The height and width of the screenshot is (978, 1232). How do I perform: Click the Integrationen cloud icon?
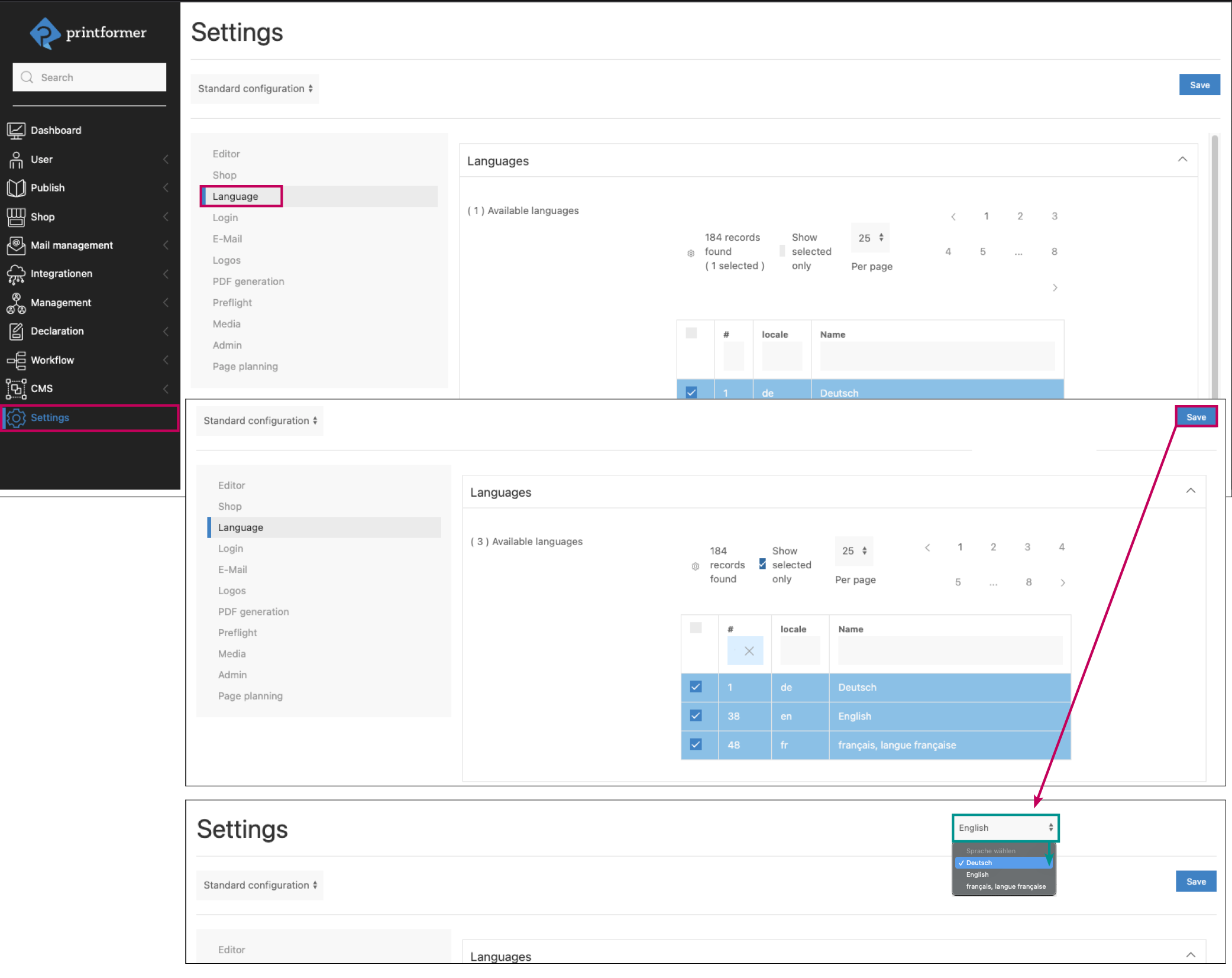click(16, 274)
